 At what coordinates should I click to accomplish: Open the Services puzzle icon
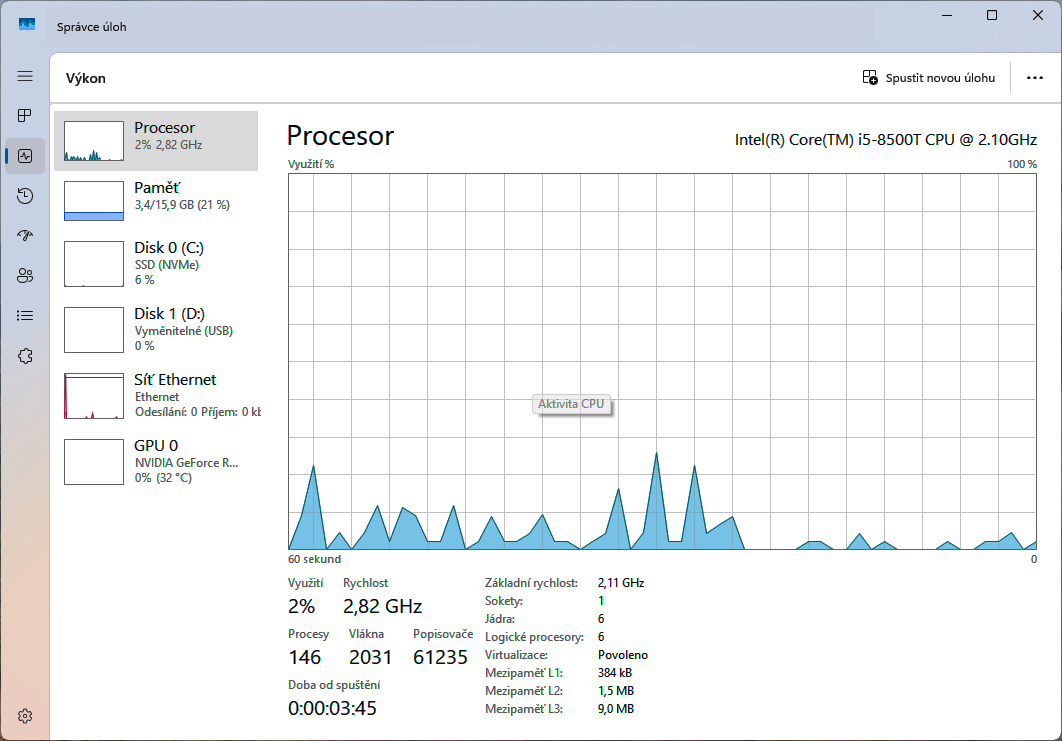tap(25, 356)
